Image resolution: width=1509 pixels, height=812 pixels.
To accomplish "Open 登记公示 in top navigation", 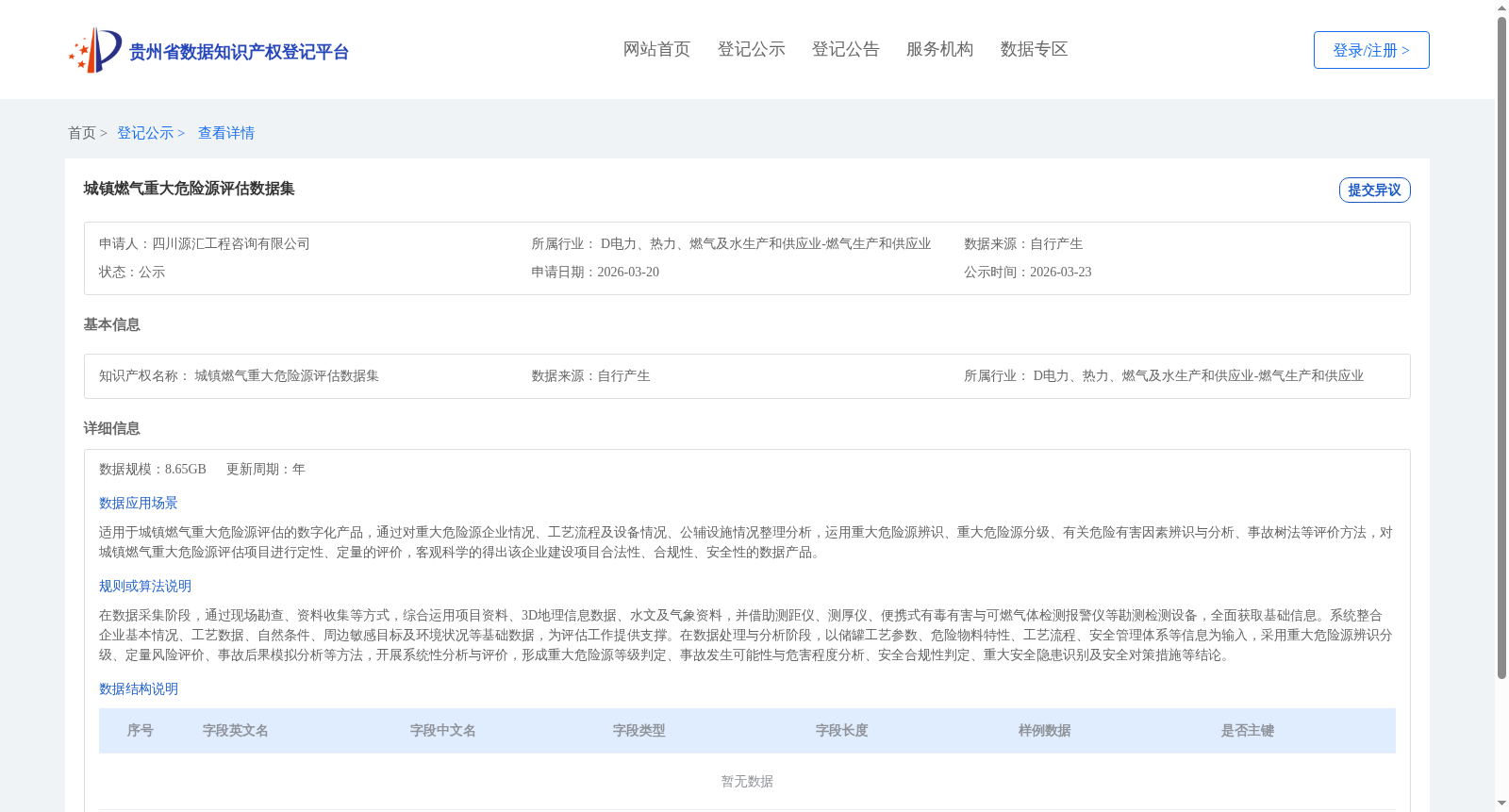I will click(752, 49).
